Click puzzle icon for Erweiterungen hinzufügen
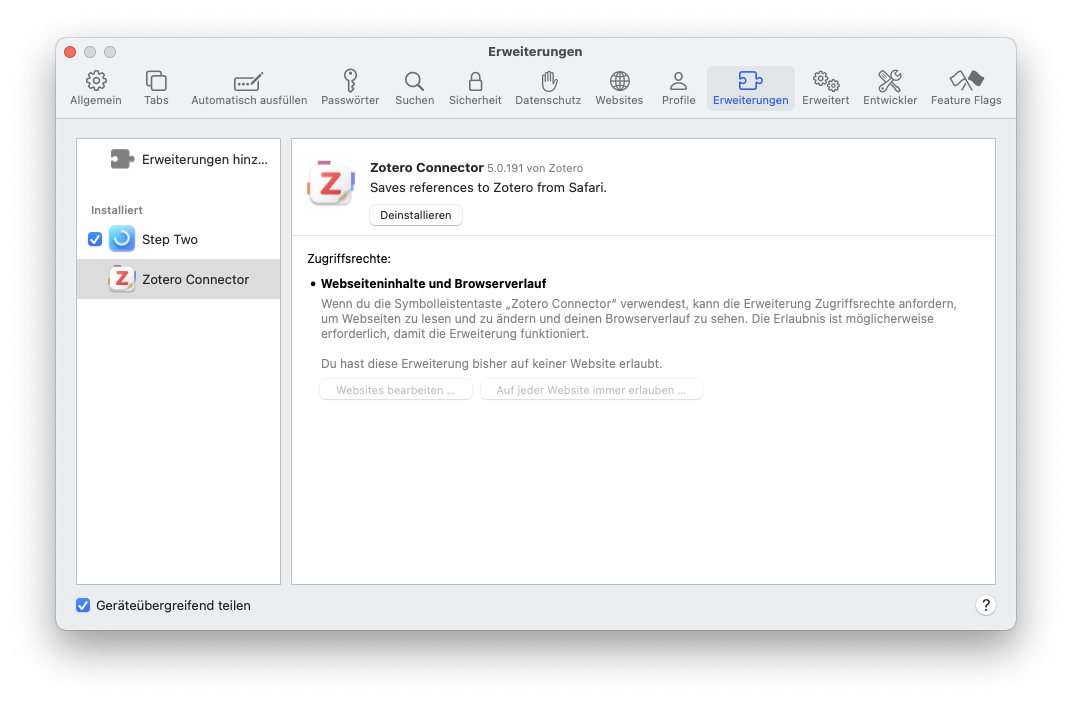Screen dimensions: 1072x704 coord(122,159)
